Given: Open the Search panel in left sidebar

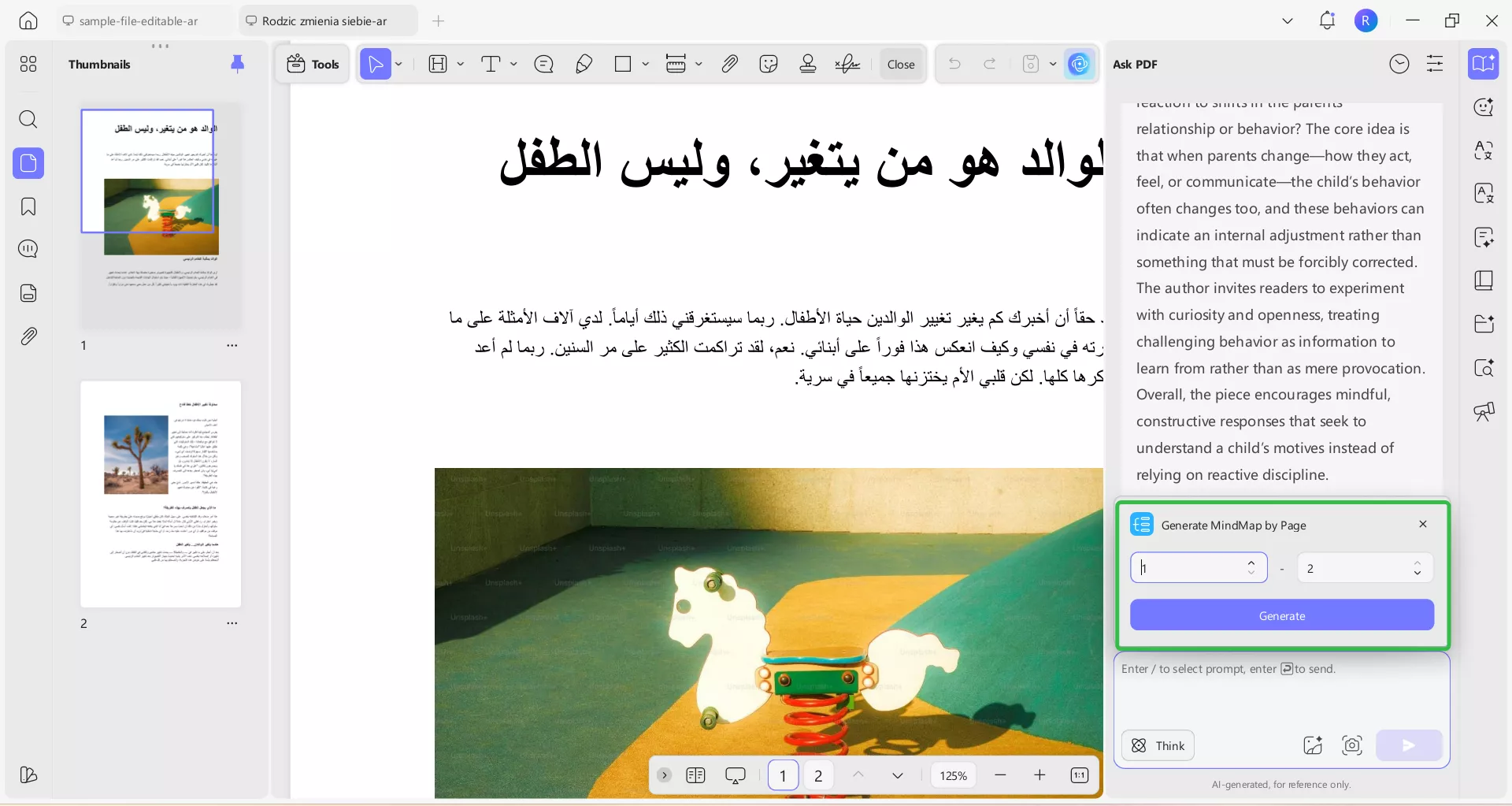Looking at the screenshot, I should pyautogui.click(x=28, y=120).
